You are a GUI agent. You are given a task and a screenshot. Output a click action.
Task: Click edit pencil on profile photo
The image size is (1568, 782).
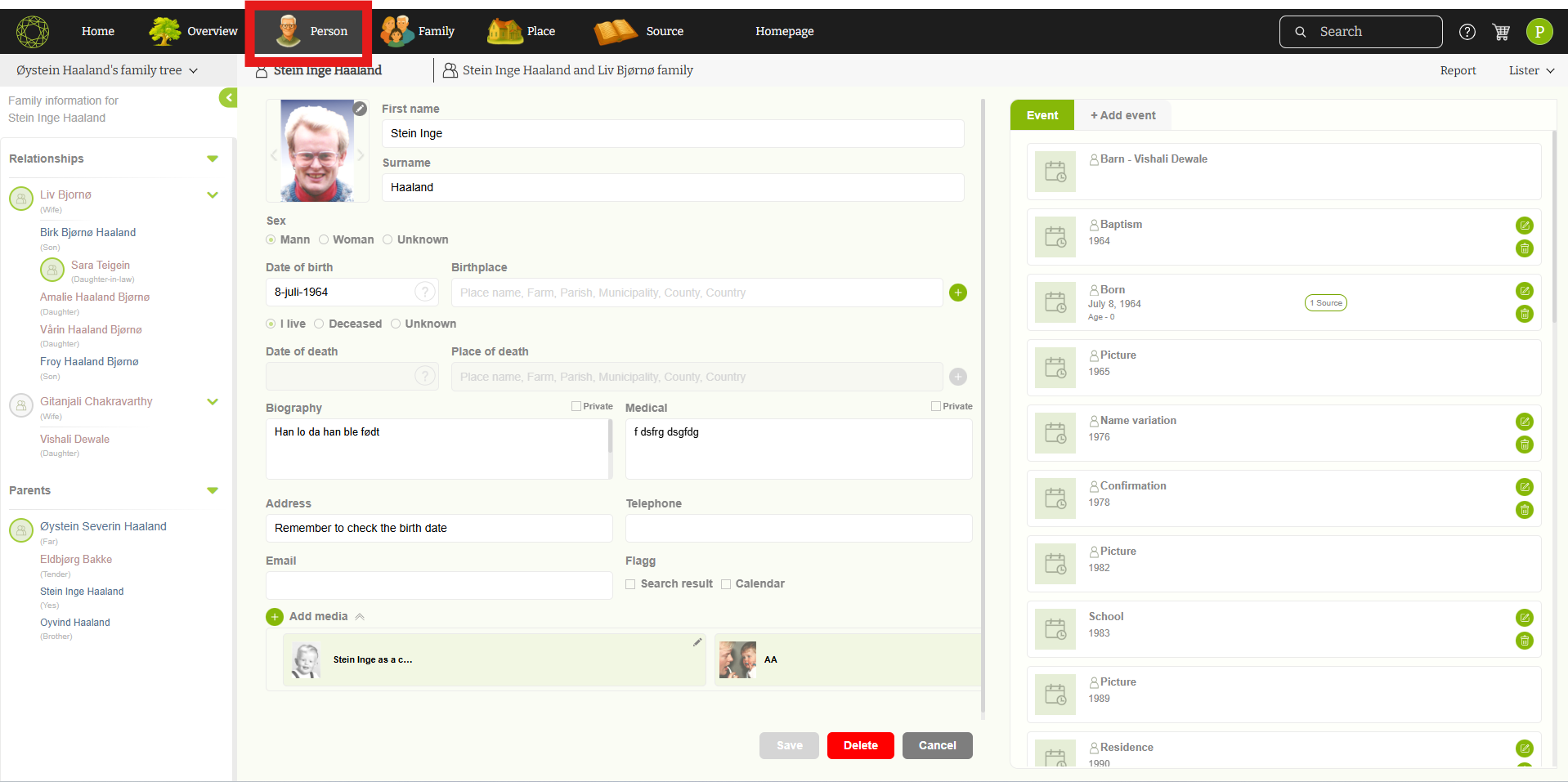pyautogui.click(x=360, y=109)
